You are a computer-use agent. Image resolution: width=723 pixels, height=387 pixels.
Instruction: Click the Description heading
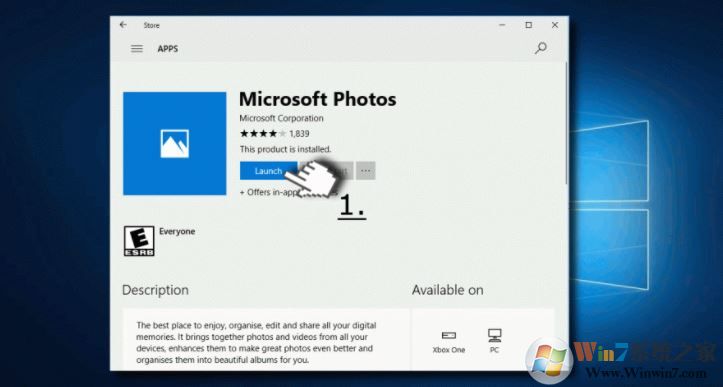(x=155, y=290)
